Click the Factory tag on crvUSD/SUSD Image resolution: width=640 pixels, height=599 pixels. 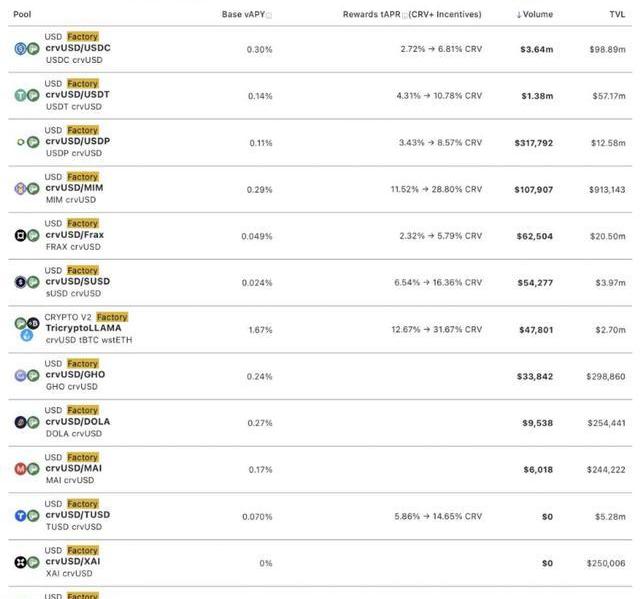tap(83, 270)
